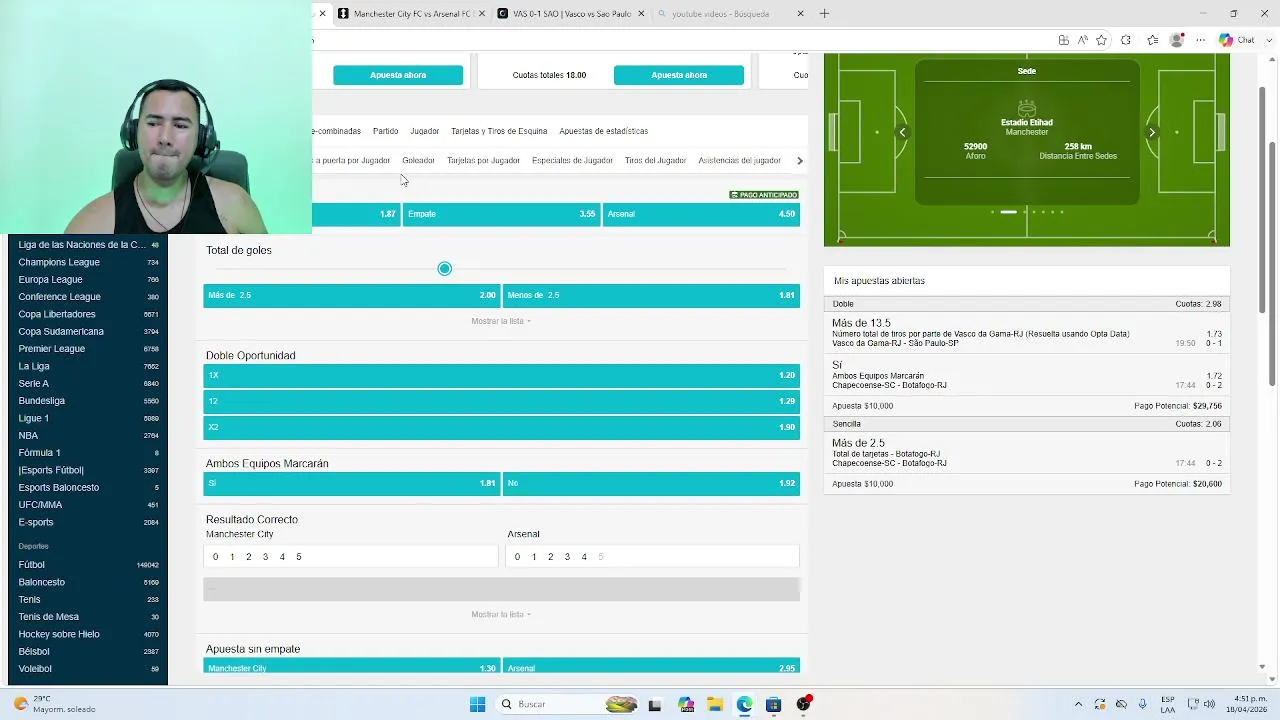This screenshot has height=720, width=1280.
Task: Go to next slide in stadium widget
Action: (1152, 132)
